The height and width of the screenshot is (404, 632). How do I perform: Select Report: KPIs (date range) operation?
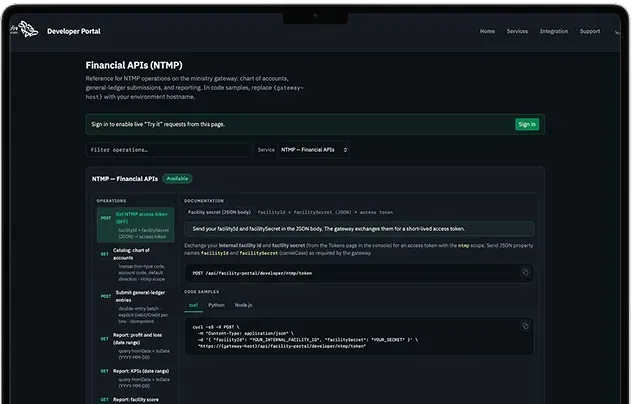(135, 378)
